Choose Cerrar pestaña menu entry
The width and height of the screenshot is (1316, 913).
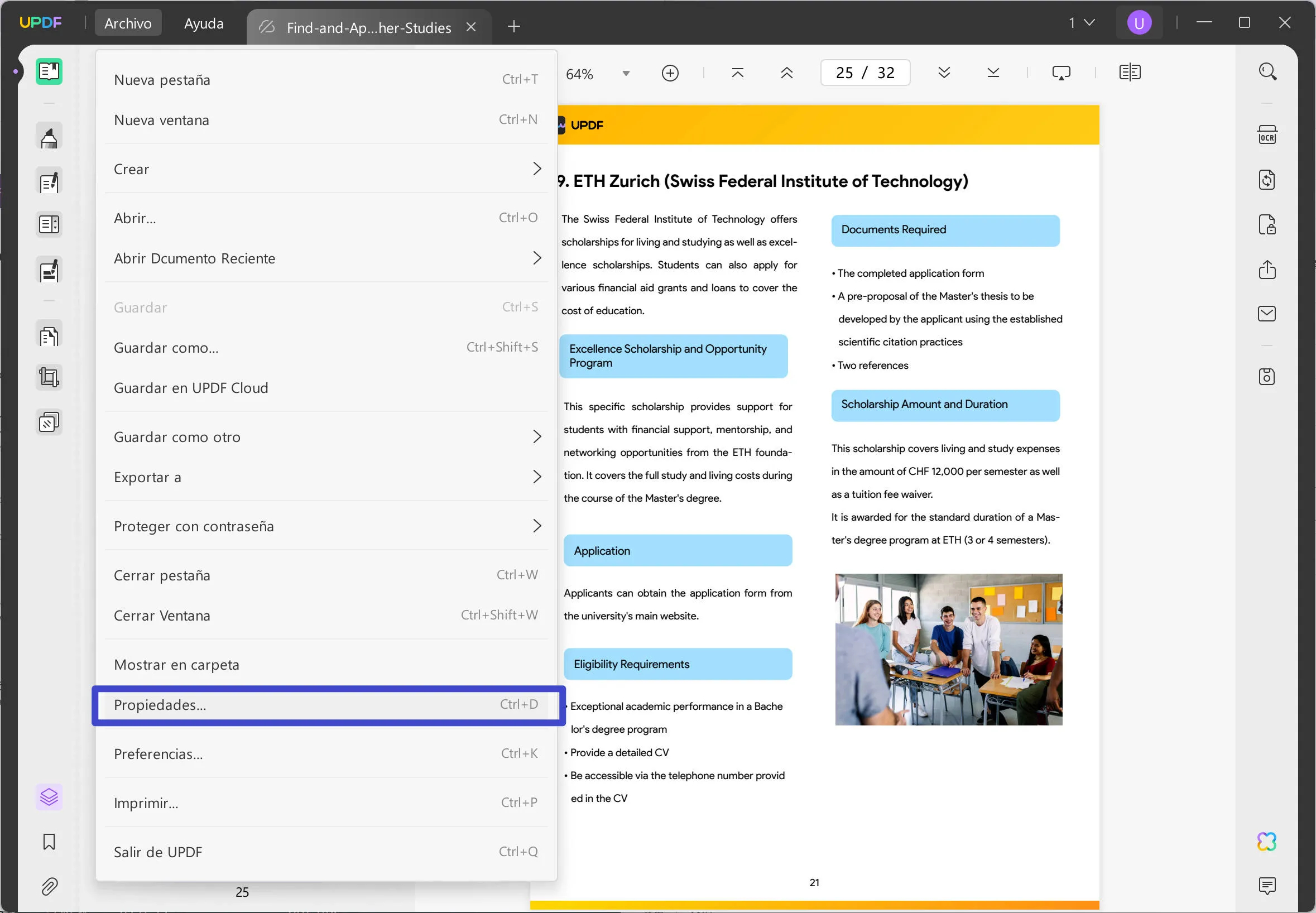pos(327,575)
